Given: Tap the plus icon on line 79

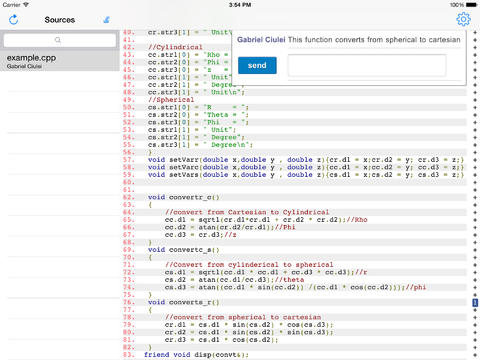Looking at the screenshot, I should pyautogui.click(x=475, y=325).
